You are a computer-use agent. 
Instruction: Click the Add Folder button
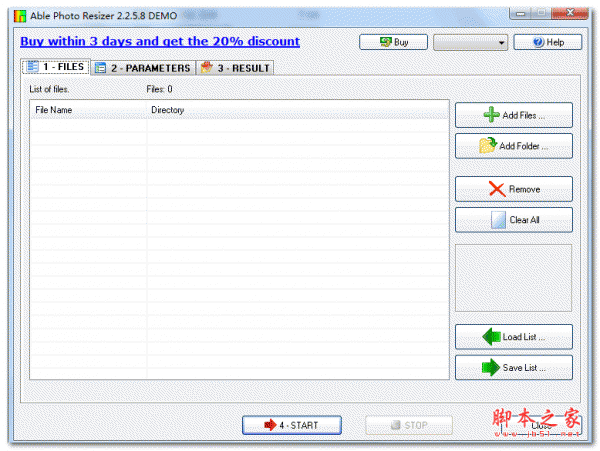[514, 146]
